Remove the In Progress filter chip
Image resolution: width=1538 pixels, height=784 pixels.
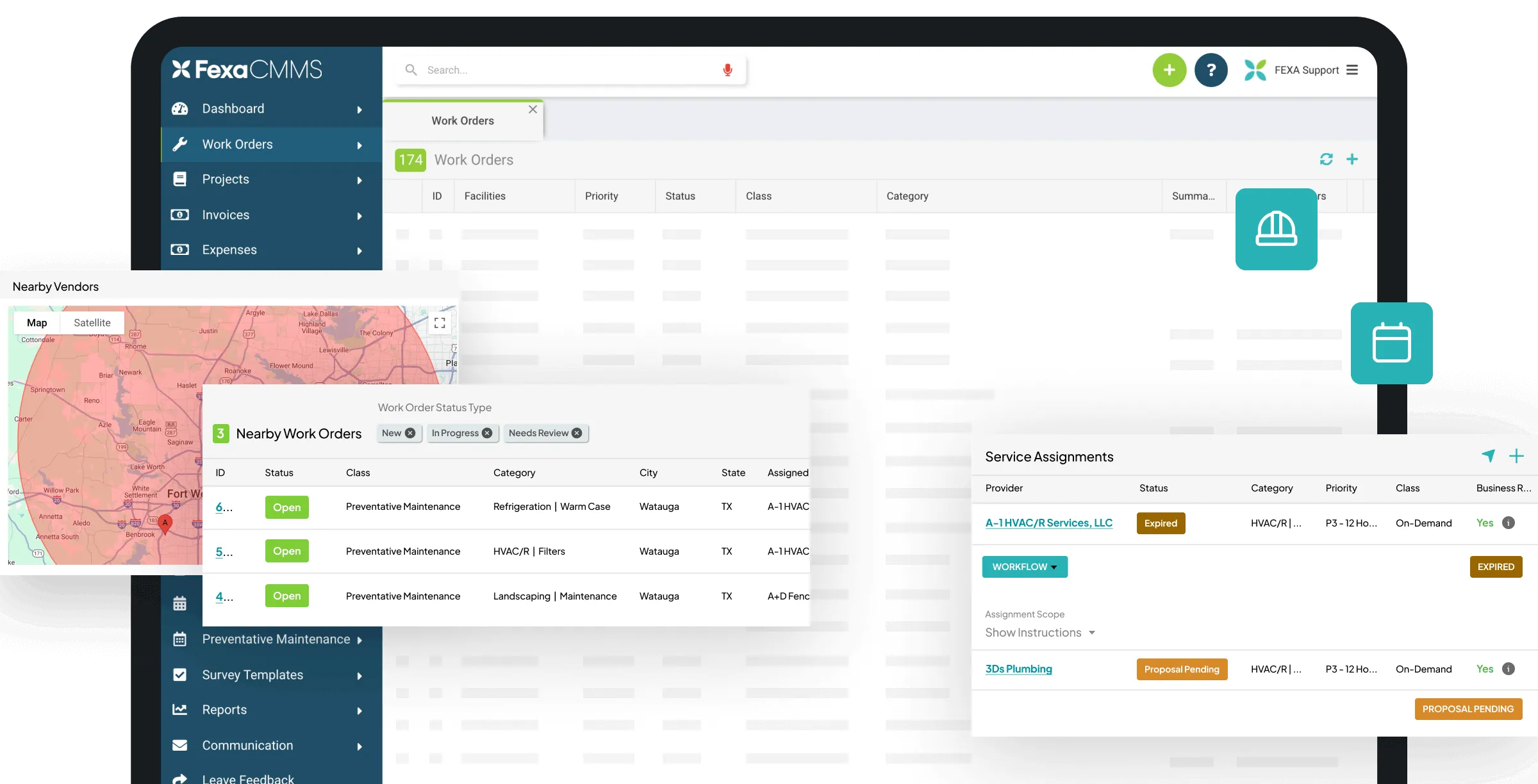click(x=487, y=433)
